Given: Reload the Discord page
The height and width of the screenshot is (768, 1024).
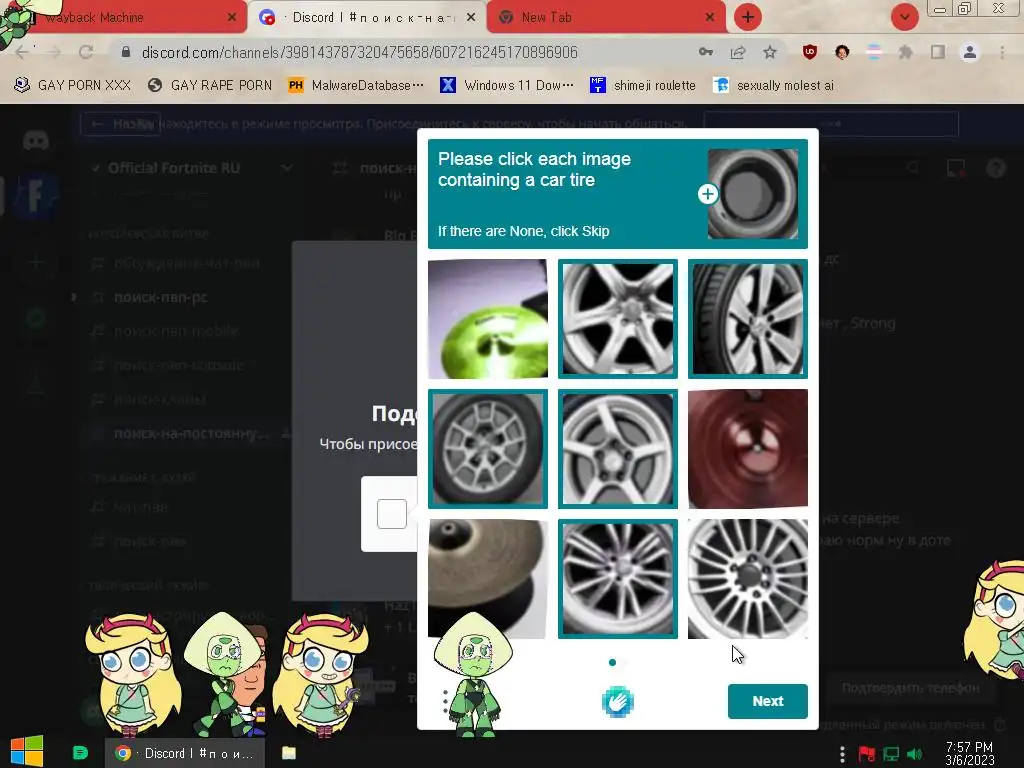Looking at the screenshot, I should 86,52.
